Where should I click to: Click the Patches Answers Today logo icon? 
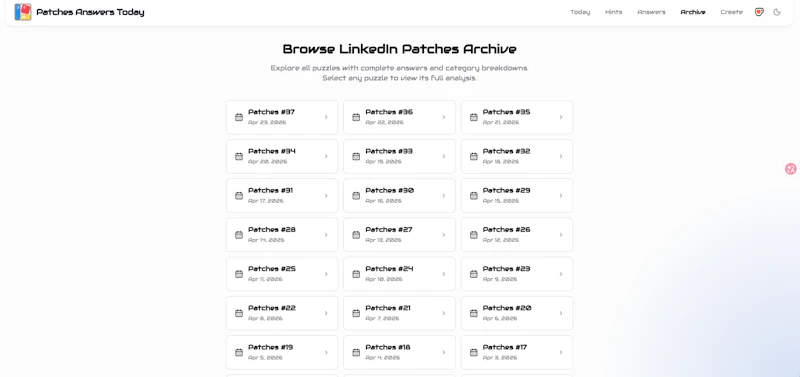click(23, 12)
